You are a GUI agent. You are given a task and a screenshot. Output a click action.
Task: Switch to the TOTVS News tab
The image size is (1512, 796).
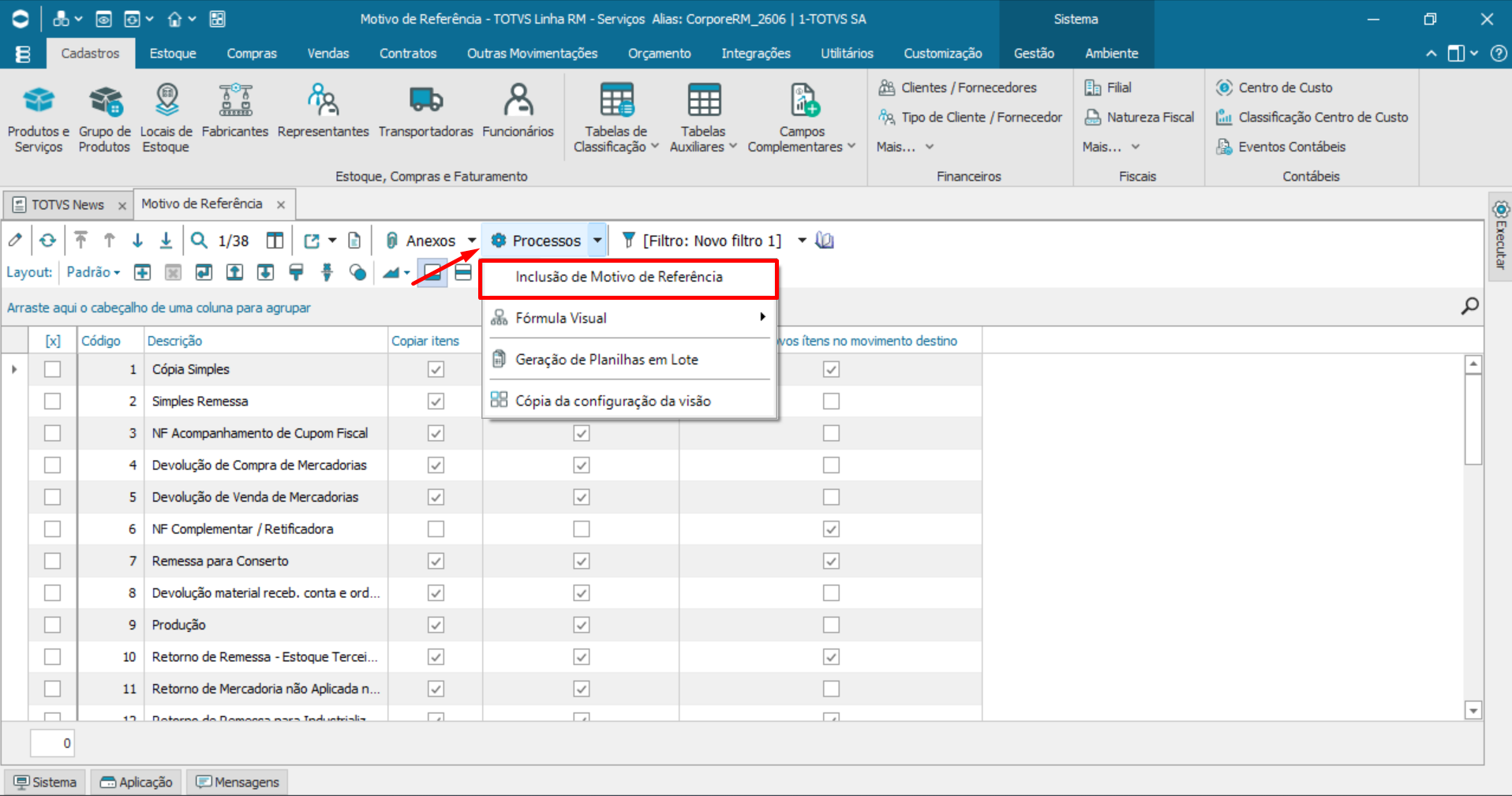(x=68, y=205)
